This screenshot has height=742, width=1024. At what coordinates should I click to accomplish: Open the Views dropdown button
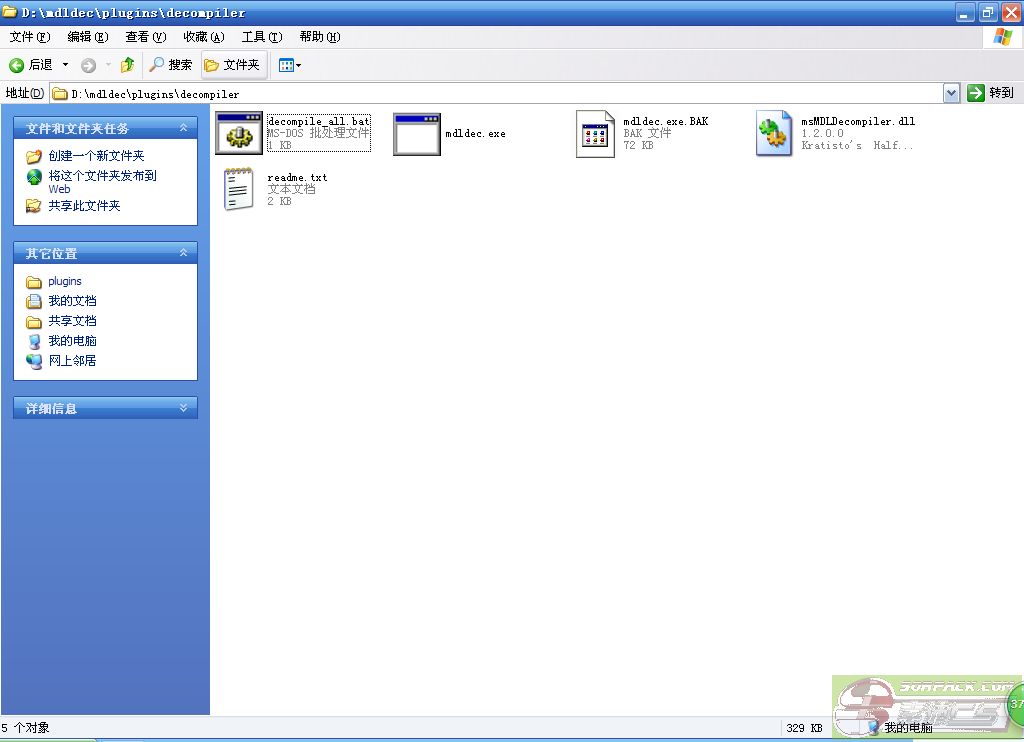click(290, 65)
